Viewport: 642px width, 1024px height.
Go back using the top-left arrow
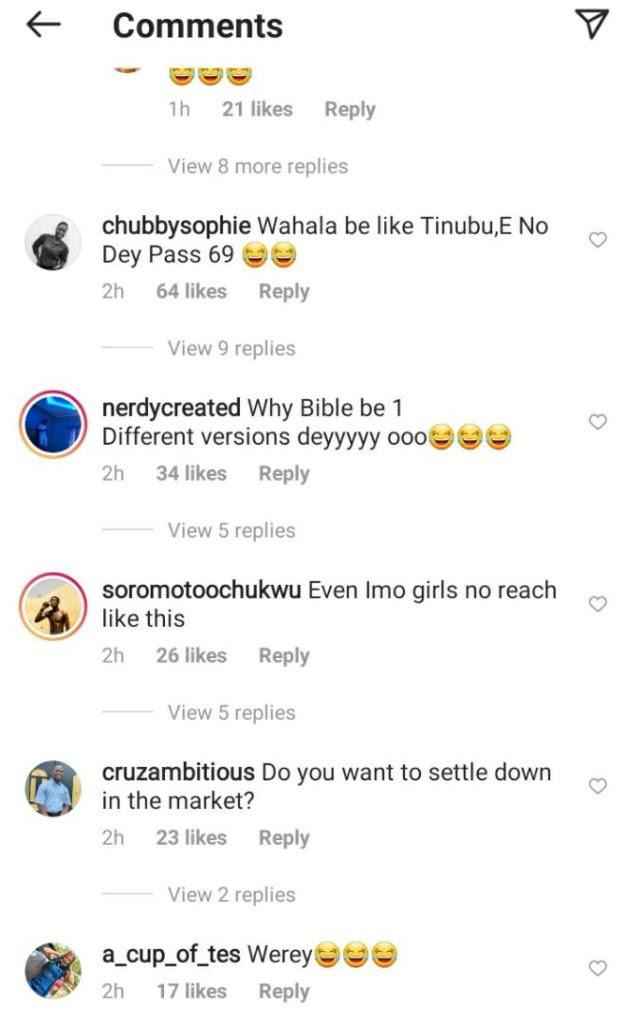43,25
